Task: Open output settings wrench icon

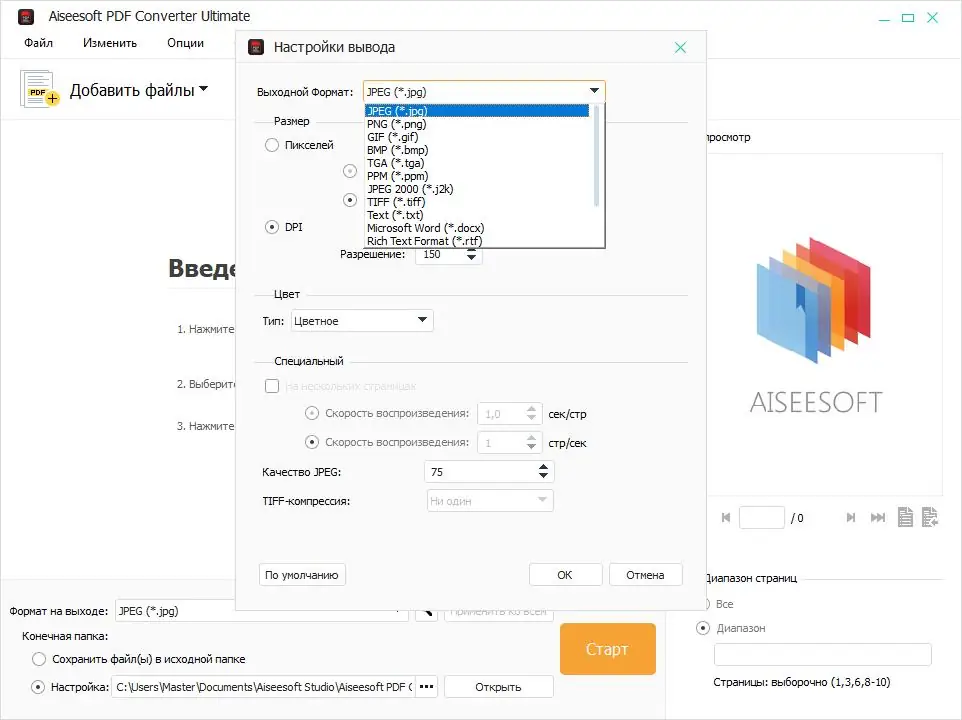Action: pos(426,612)
